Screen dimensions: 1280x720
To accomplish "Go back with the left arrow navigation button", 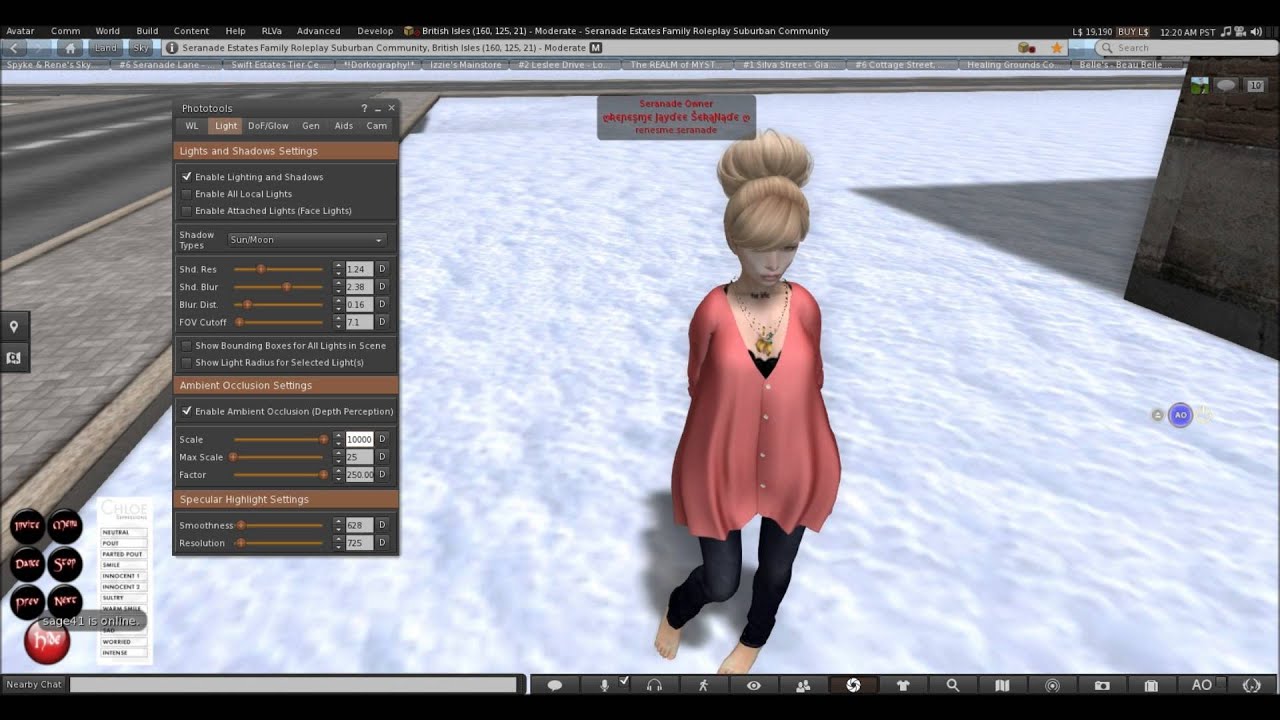I will [x=14, y=48].
